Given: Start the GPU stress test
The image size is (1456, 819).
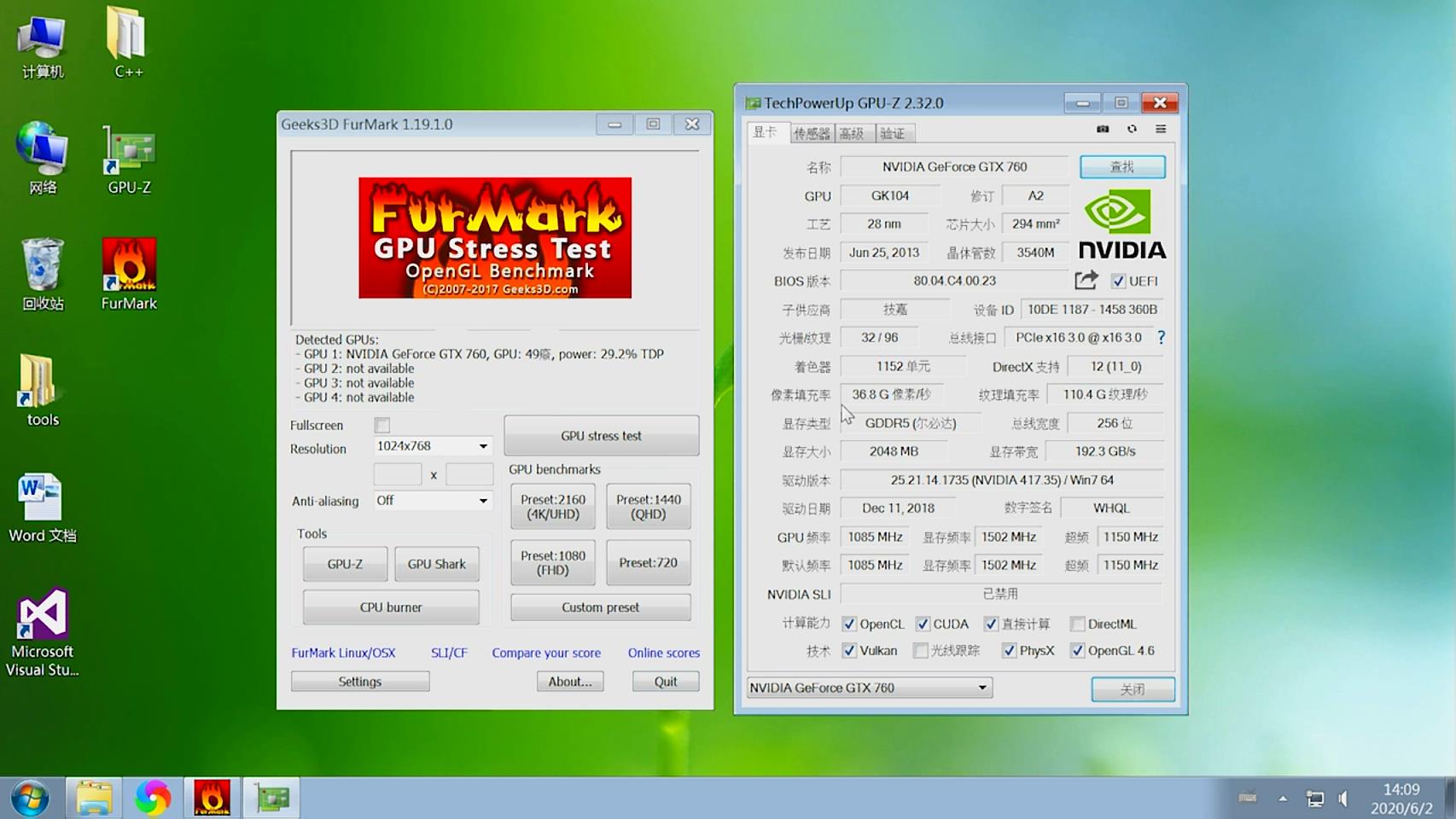Looking at the screenshot, I should [x=601, y=436].
